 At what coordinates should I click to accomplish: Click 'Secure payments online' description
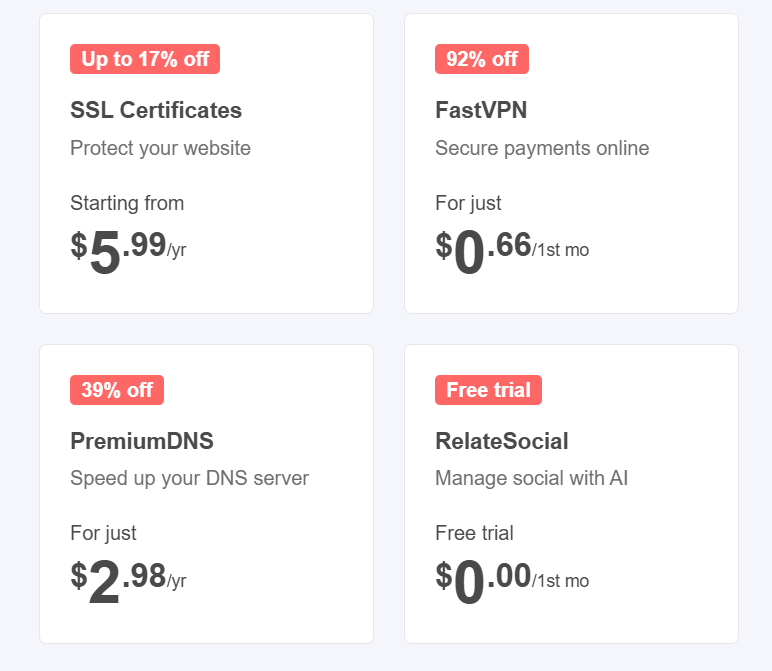click(542, 148)
